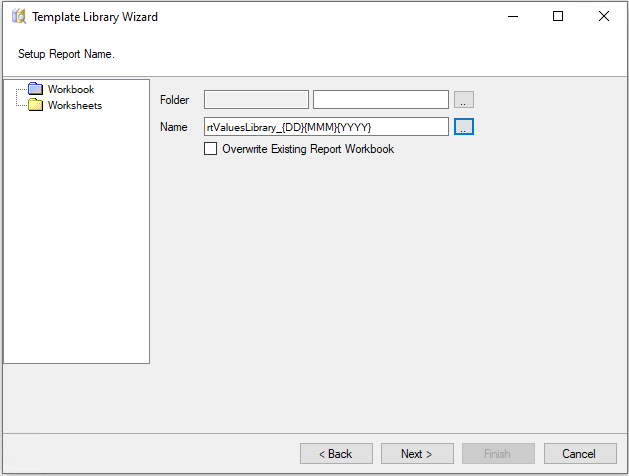Click the Setup Report Name heading

click(66, 54)
